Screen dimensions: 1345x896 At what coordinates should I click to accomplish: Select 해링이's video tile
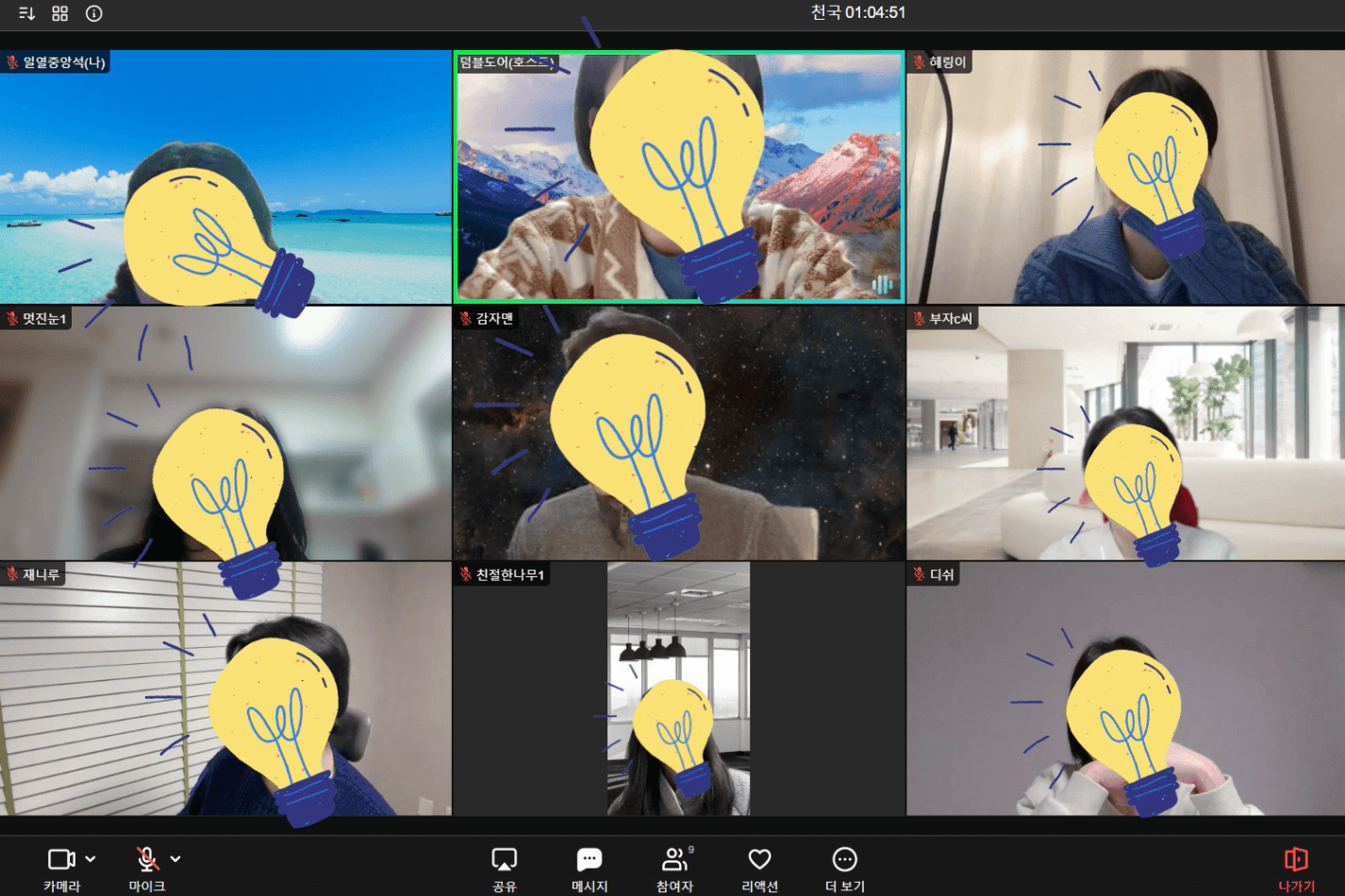click(1126, 177)
